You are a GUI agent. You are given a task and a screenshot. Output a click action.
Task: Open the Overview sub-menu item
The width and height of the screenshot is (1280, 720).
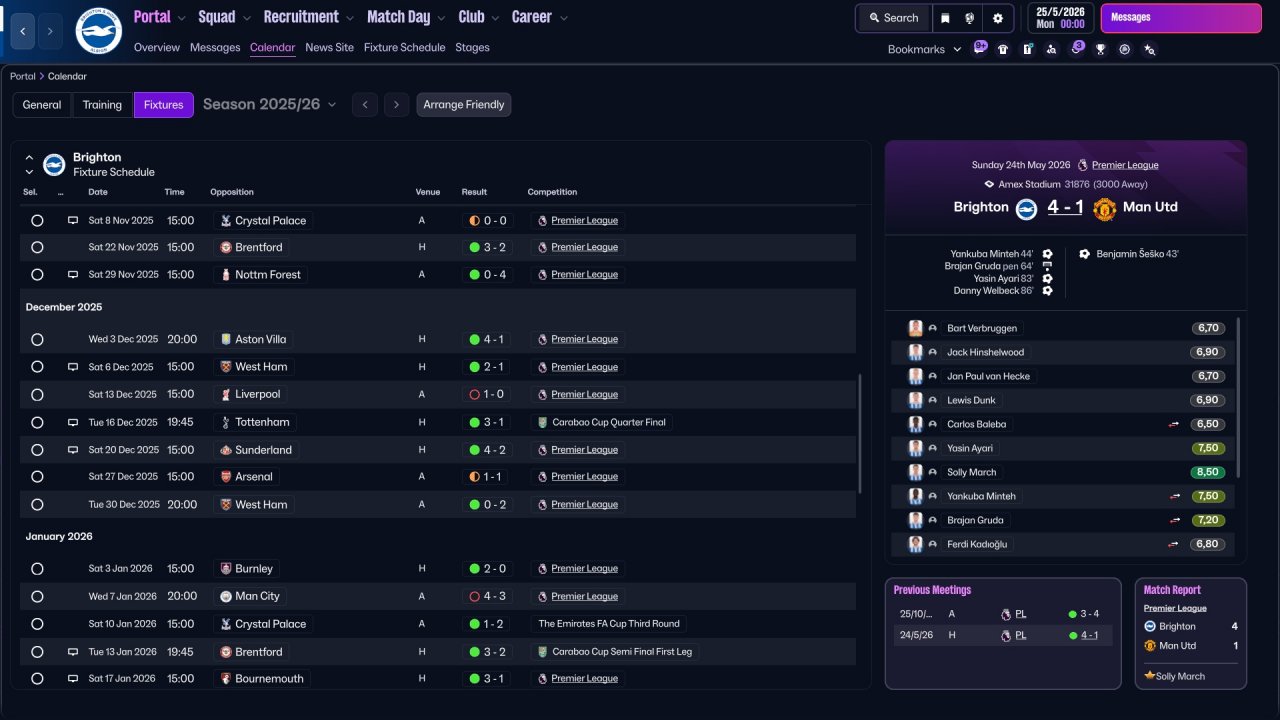pos(157,47)
